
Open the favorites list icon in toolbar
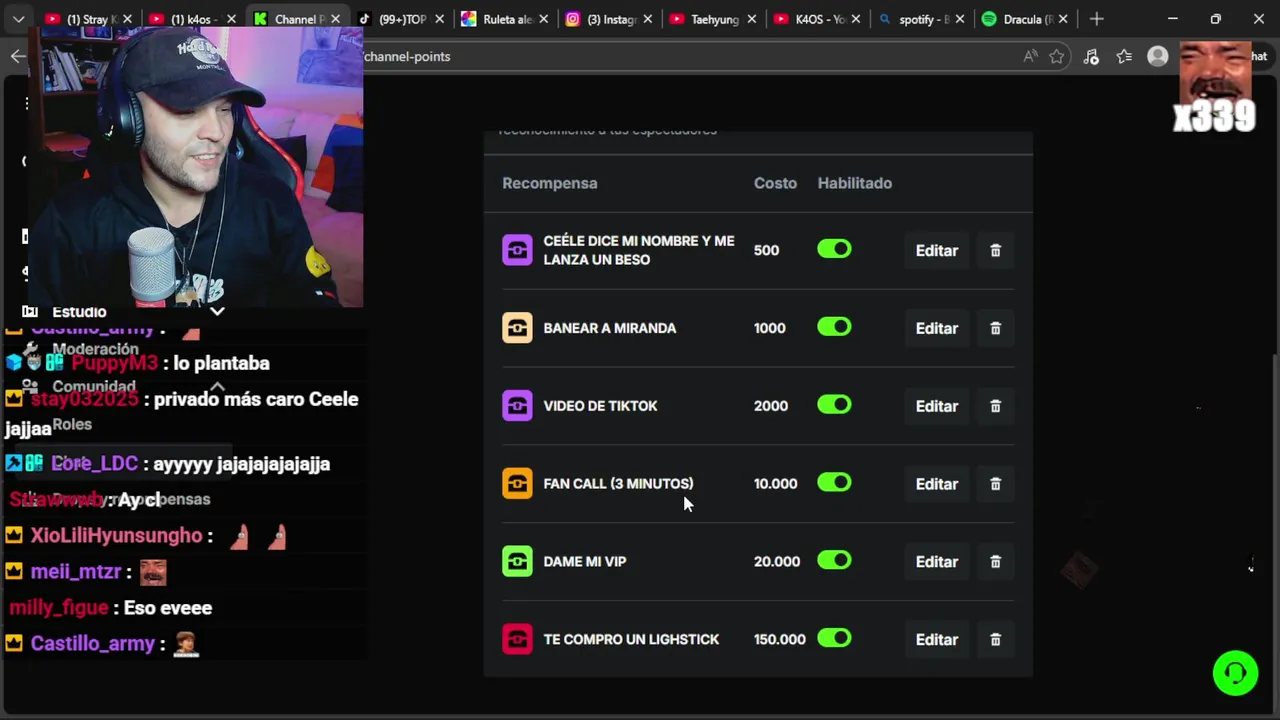[x=1124, y=56]
